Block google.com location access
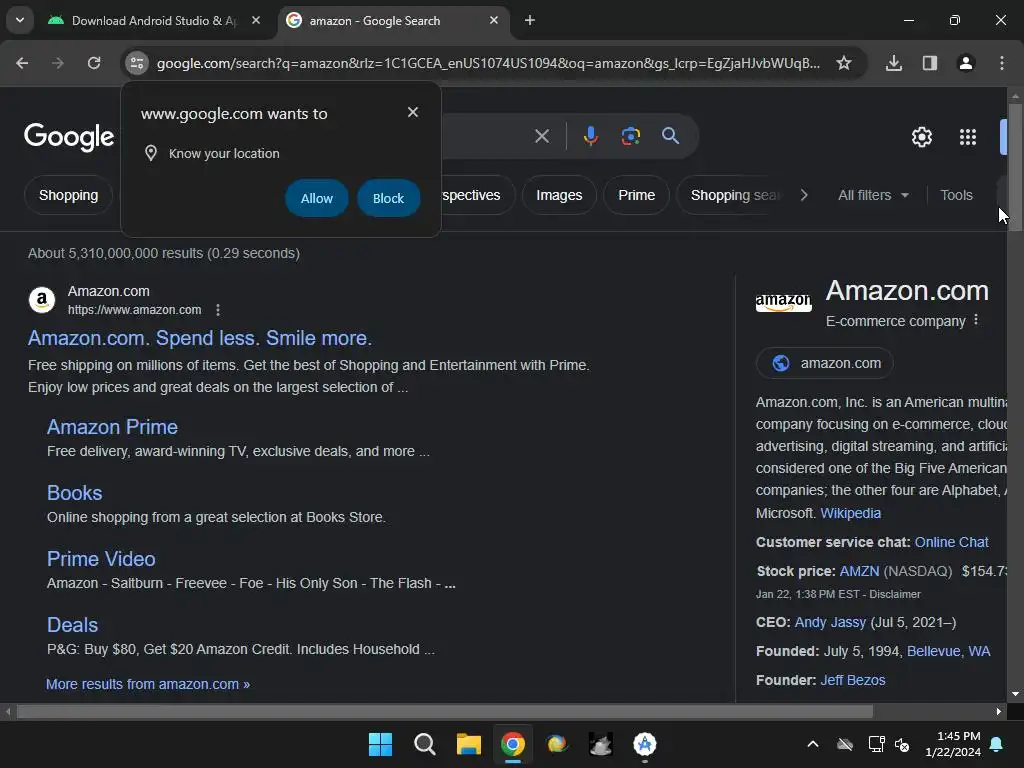Viewport: 1024px width, 768px height. [389, 198]
